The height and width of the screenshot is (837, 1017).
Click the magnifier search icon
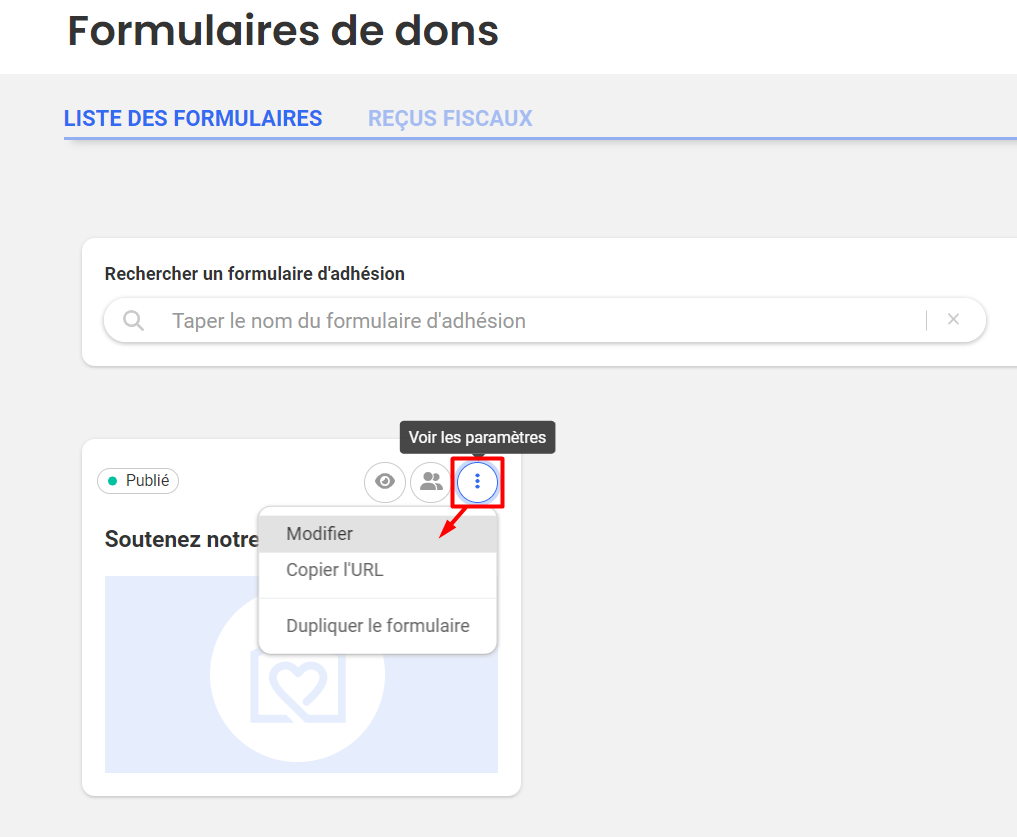(134, 321)
